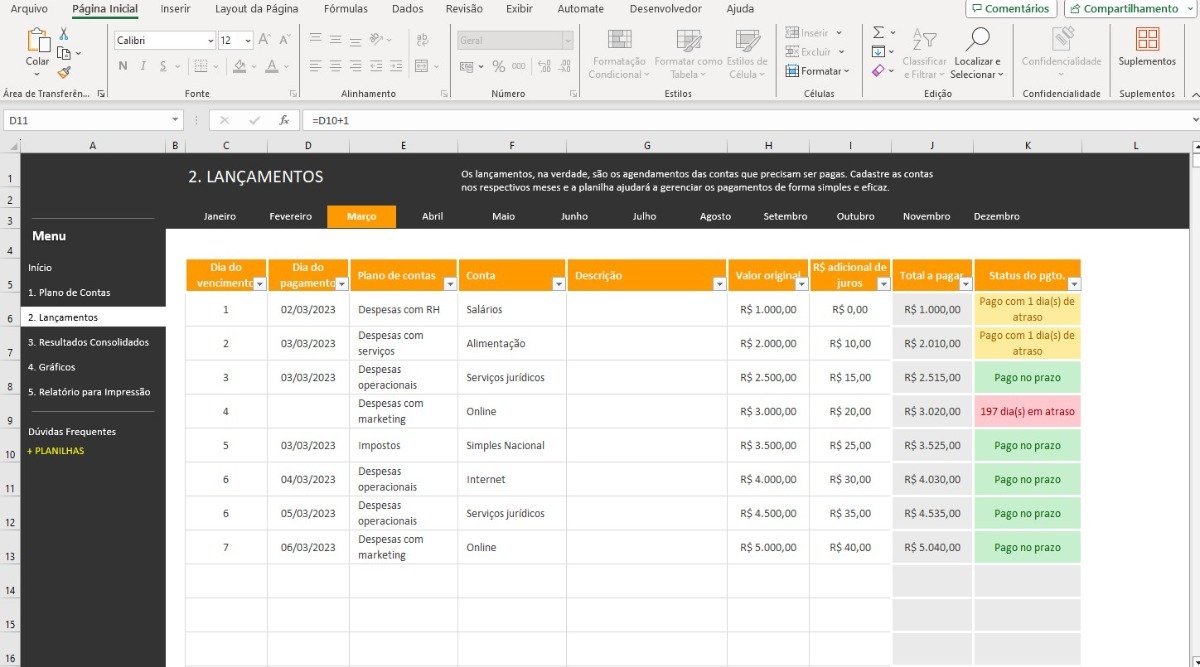Click the Suplementos add-ins icon
The height and width of the screenshot is (667, 1200).
point(1147,40)
